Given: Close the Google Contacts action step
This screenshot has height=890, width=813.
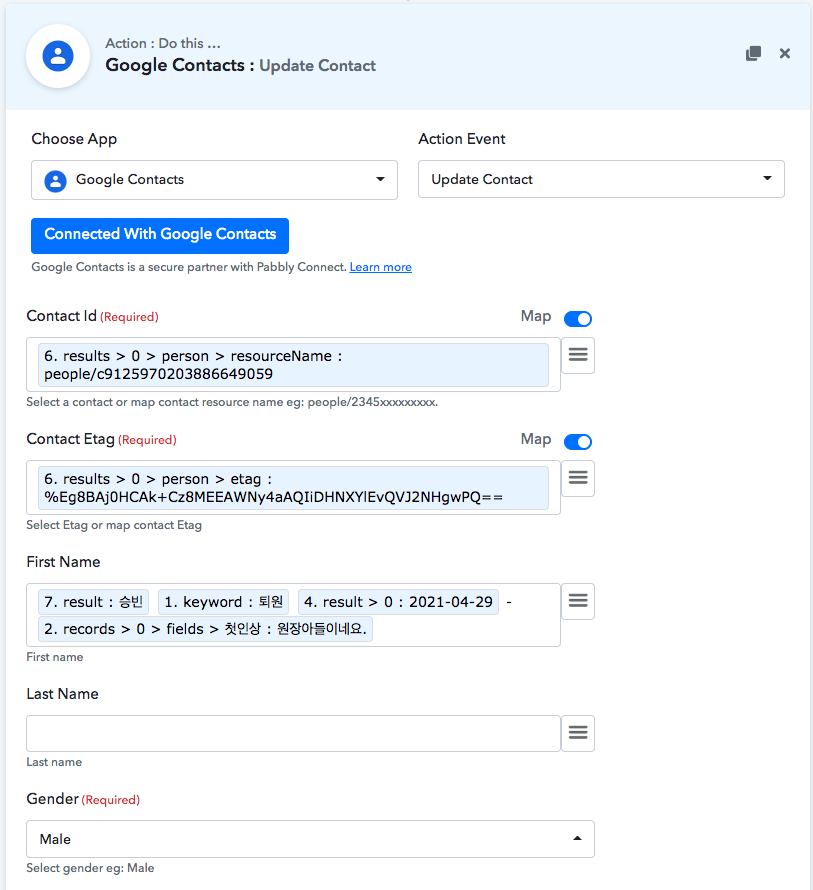Looking at the screenshot, I should click(x=785, y=54).
